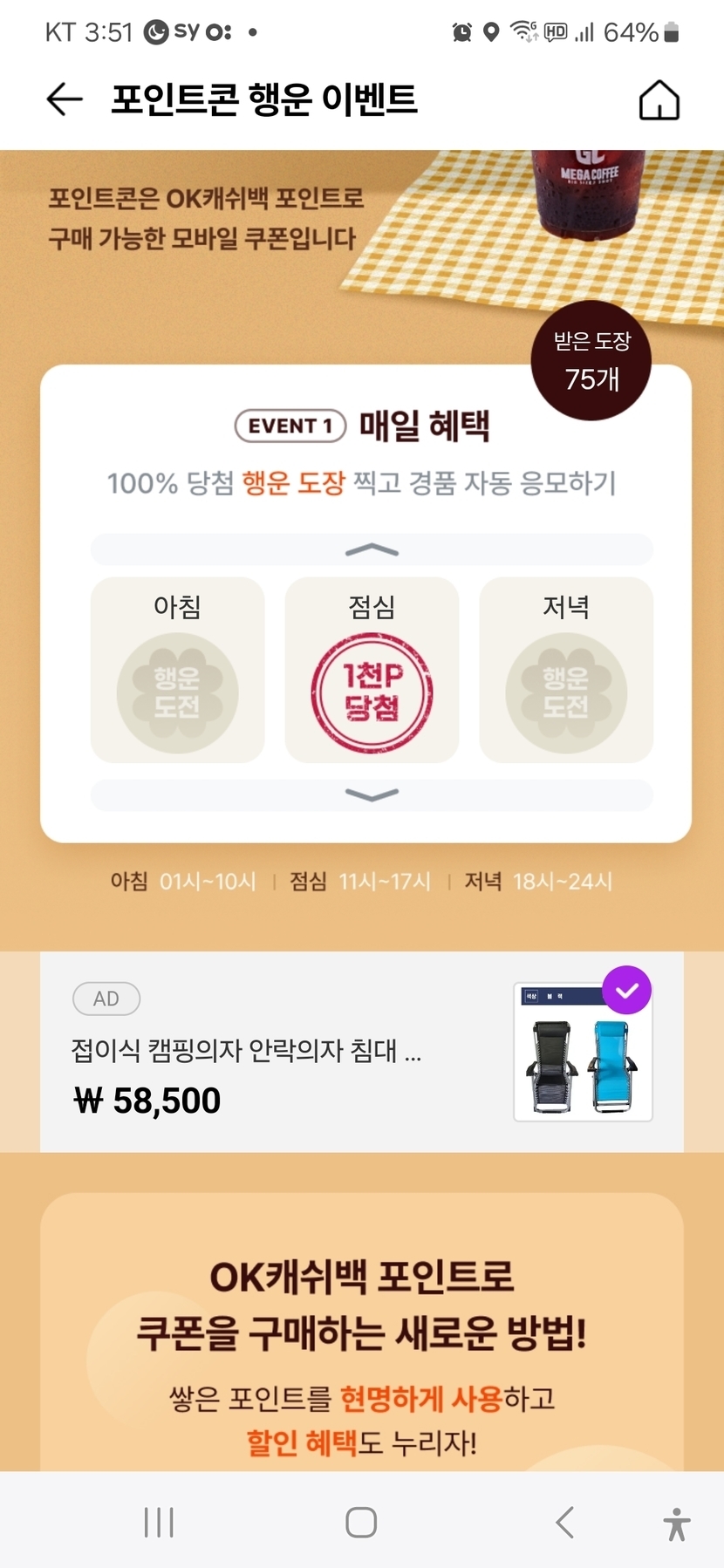The image size is (724, 1568).
Task: Go to home via house icon
Action: pyautogui.click(x=659, y=100)
